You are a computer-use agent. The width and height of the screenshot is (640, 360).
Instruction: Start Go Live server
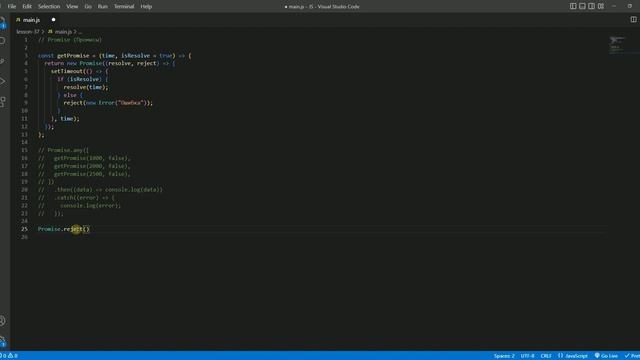[x=606, y=356]
